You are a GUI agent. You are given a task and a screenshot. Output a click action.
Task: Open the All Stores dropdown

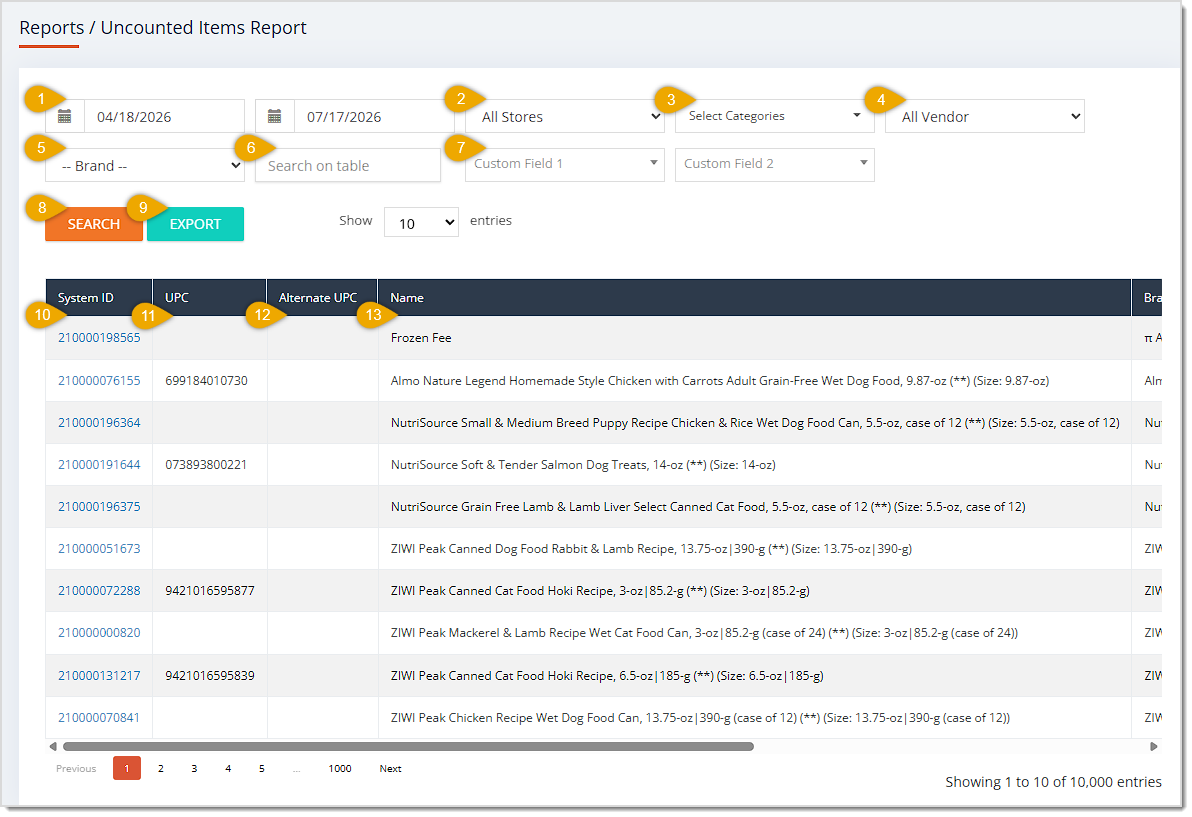[x=565, y=116]
